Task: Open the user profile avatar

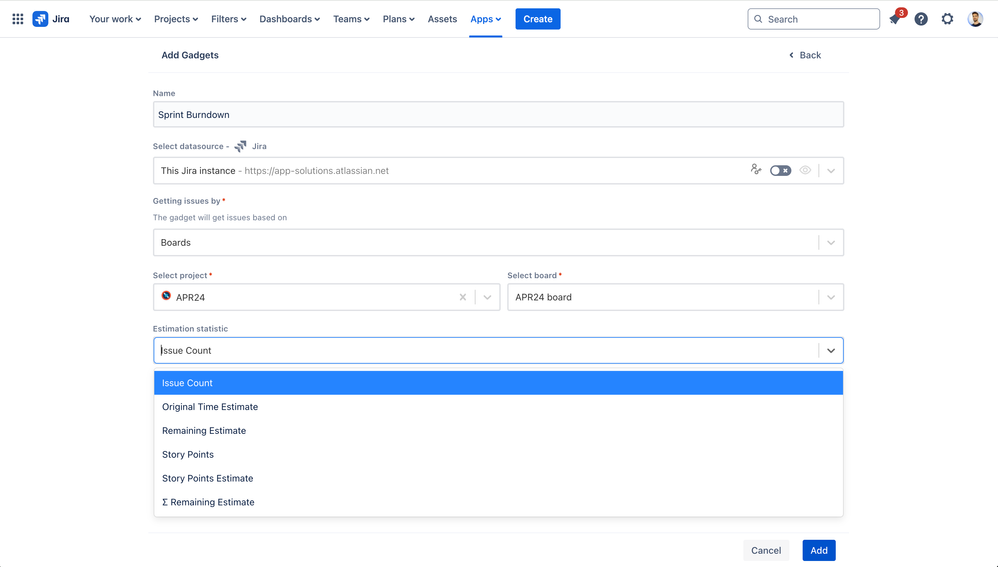Action: coord(975,19)
